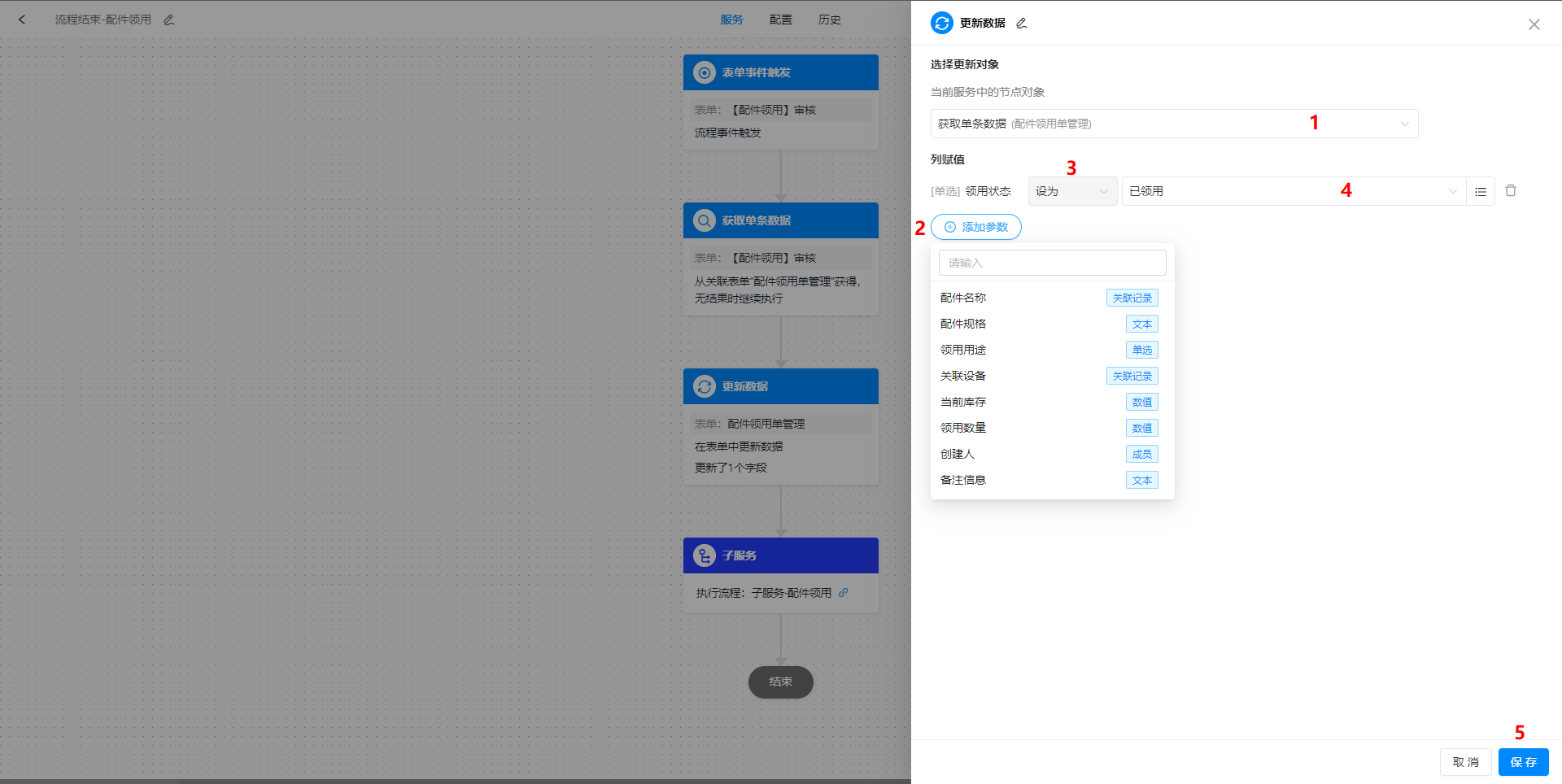Viewport: 1562px width, 784px height.
Task: Open the 子服务 link icon
Action: (x=844, y=593)
